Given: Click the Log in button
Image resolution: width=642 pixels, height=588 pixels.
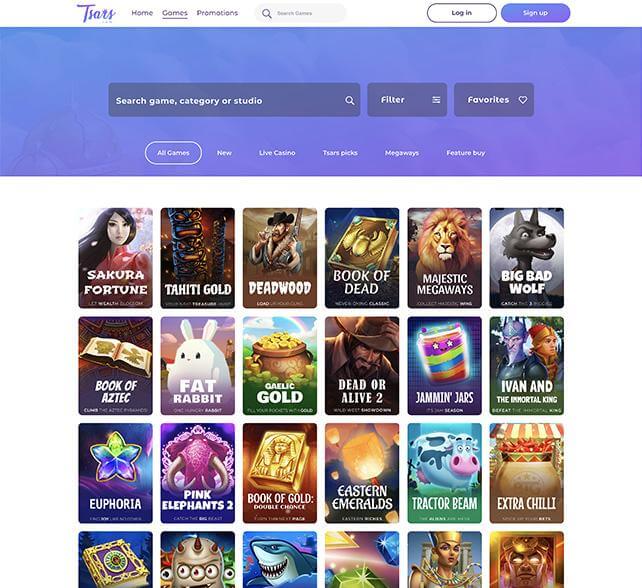Looking at the screenshot, I should pyautogui.click(x=461, y=13).
